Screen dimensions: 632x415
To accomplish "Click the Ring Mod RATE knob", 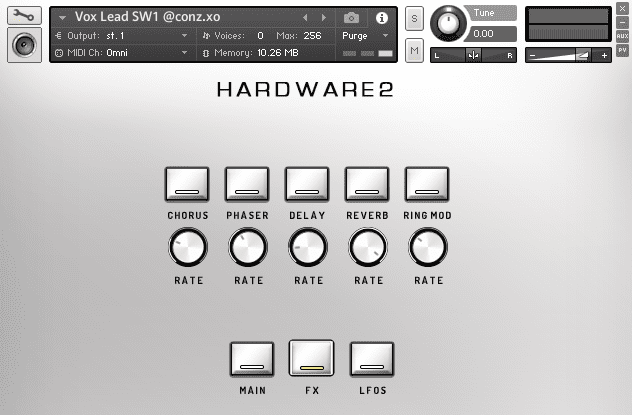I will click(x=428, y=247).
